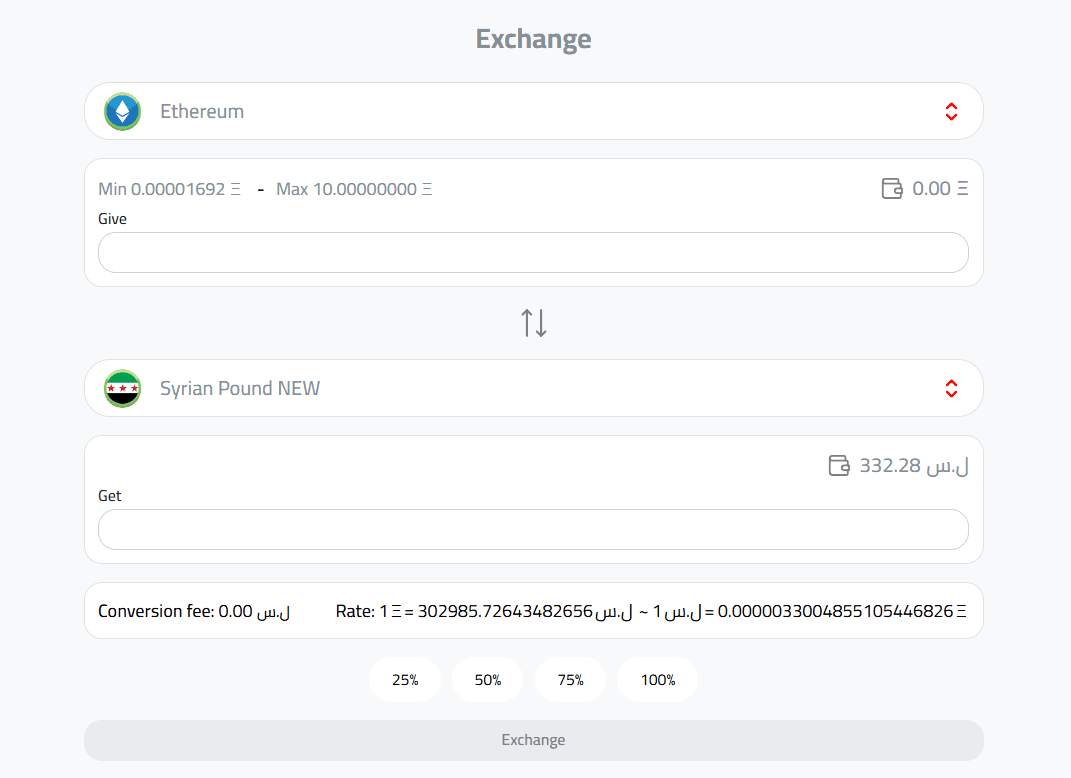Click the Give input field
This screenshot has width=1071, height=778.
point(533,252)
